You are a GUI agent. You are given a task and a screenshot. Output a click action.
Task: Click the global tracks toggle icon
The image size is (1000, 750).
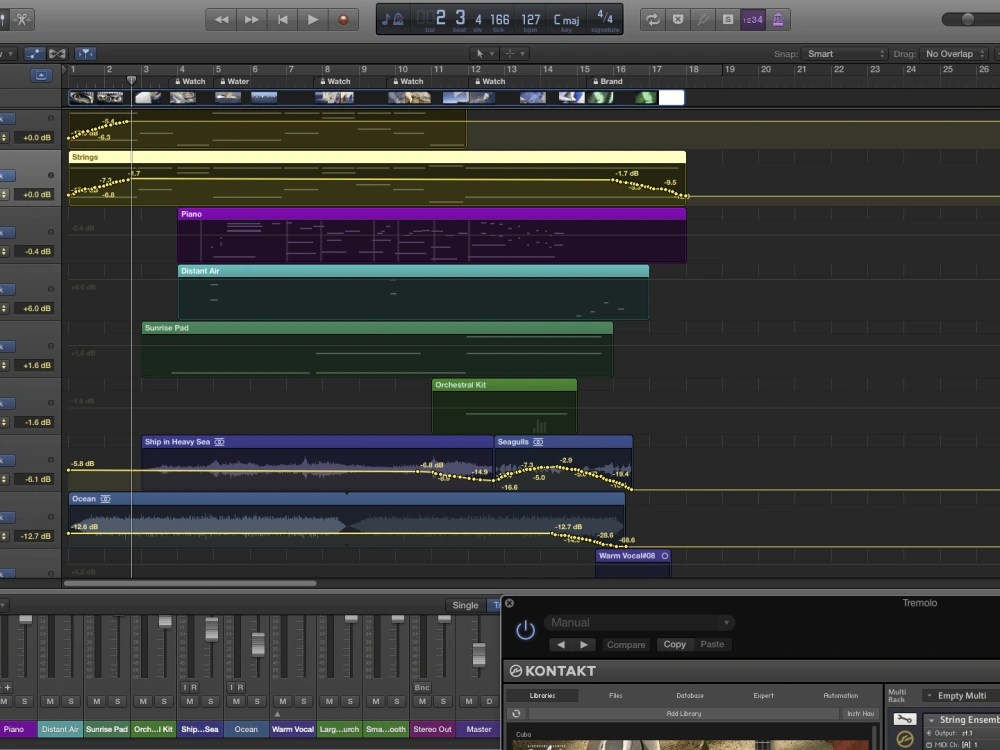coord(41,75)
